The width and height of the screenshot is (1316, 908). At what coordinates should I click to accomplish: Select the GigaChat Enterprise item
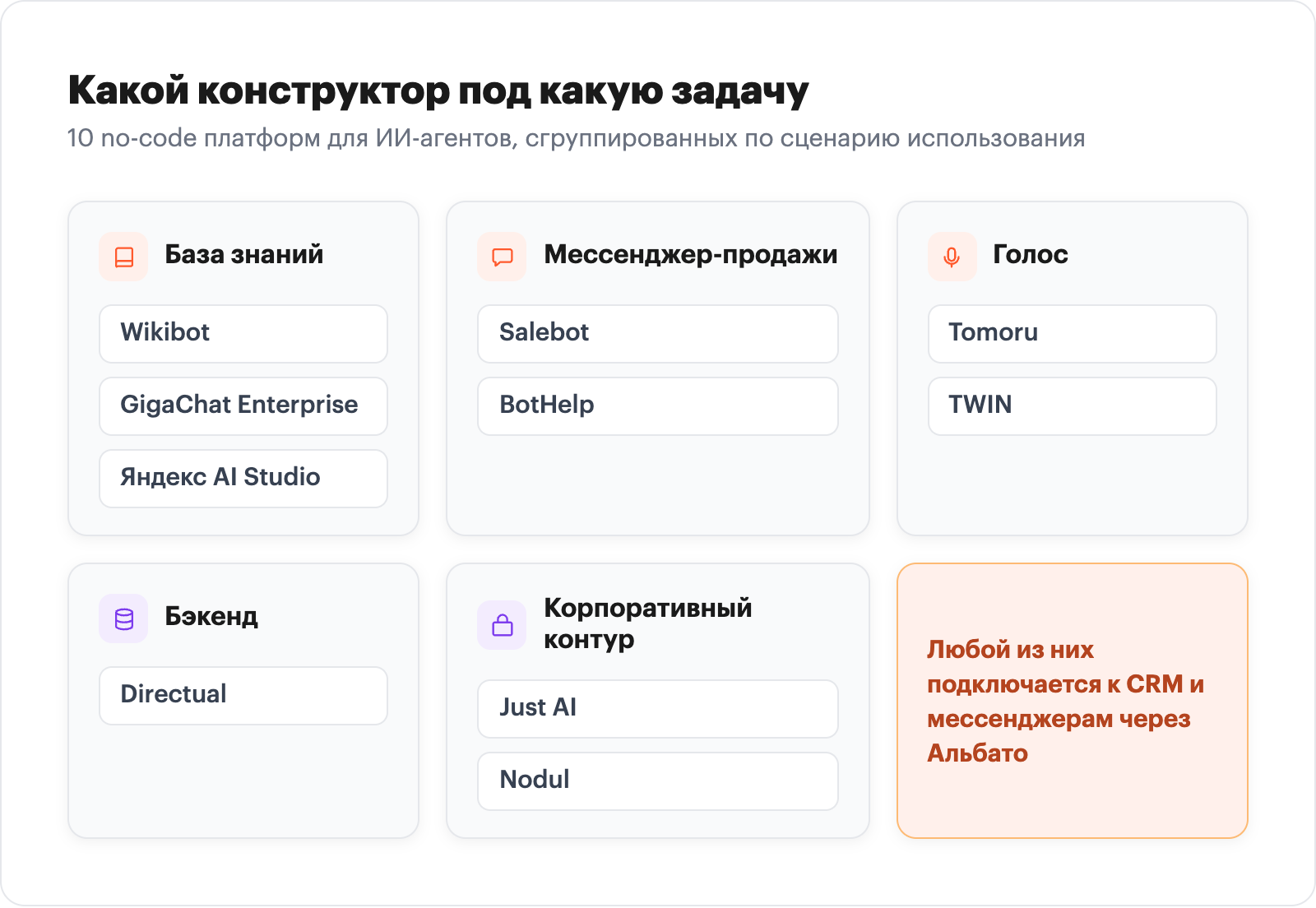(x=243, y=405)
